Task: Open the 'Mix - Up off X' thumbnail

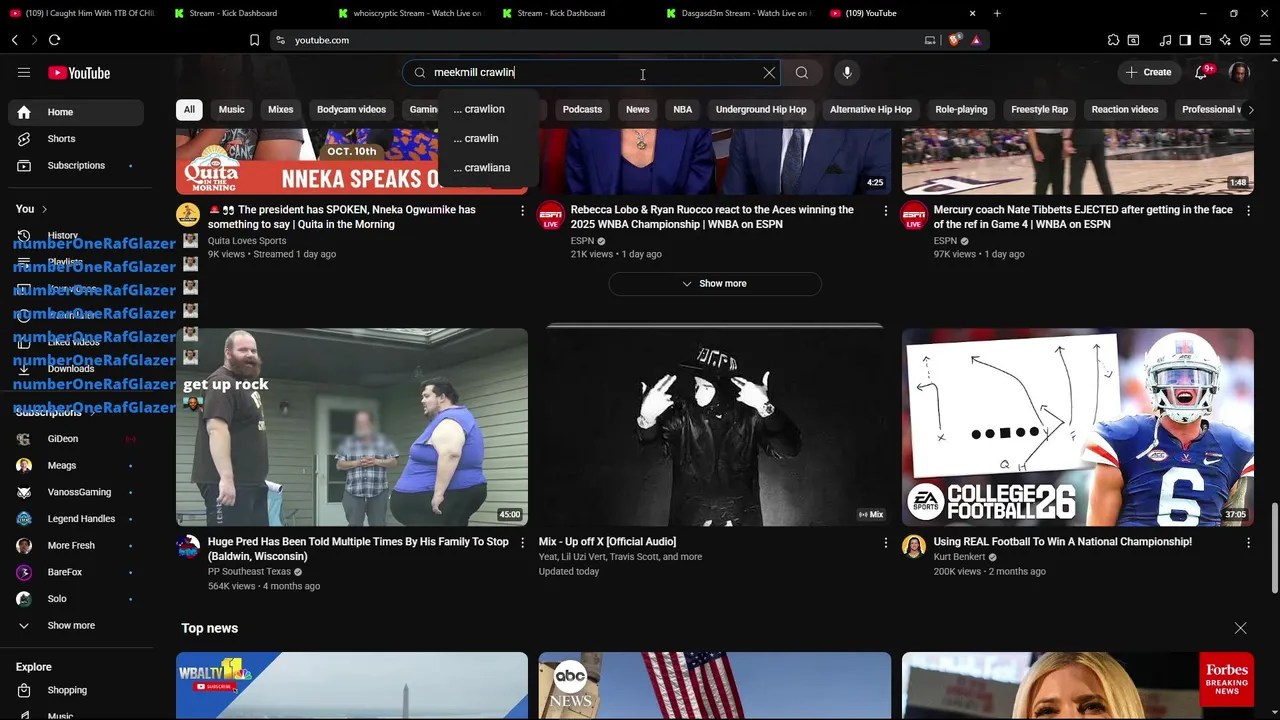Action: coord(715,427)
